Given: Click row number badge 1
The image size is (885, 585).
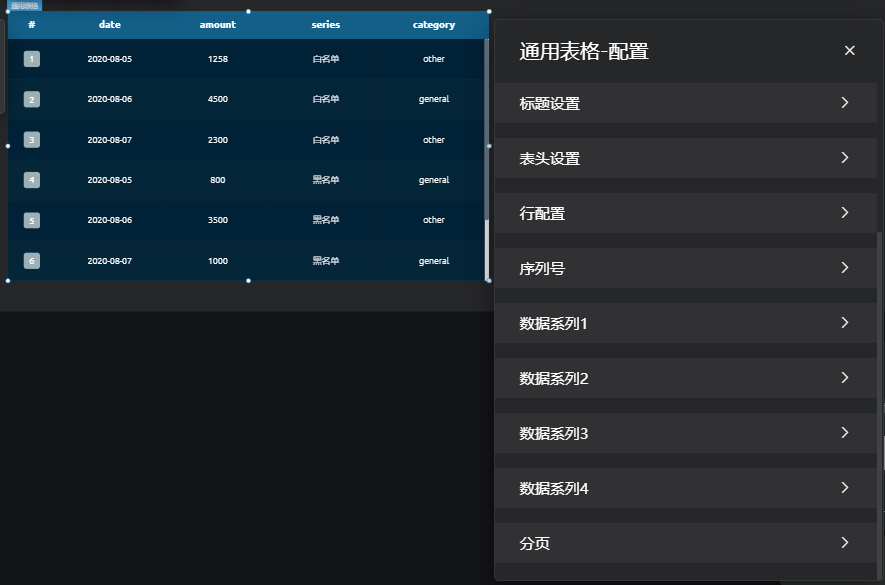Looking at the screenshot, I should coord(32,59).
